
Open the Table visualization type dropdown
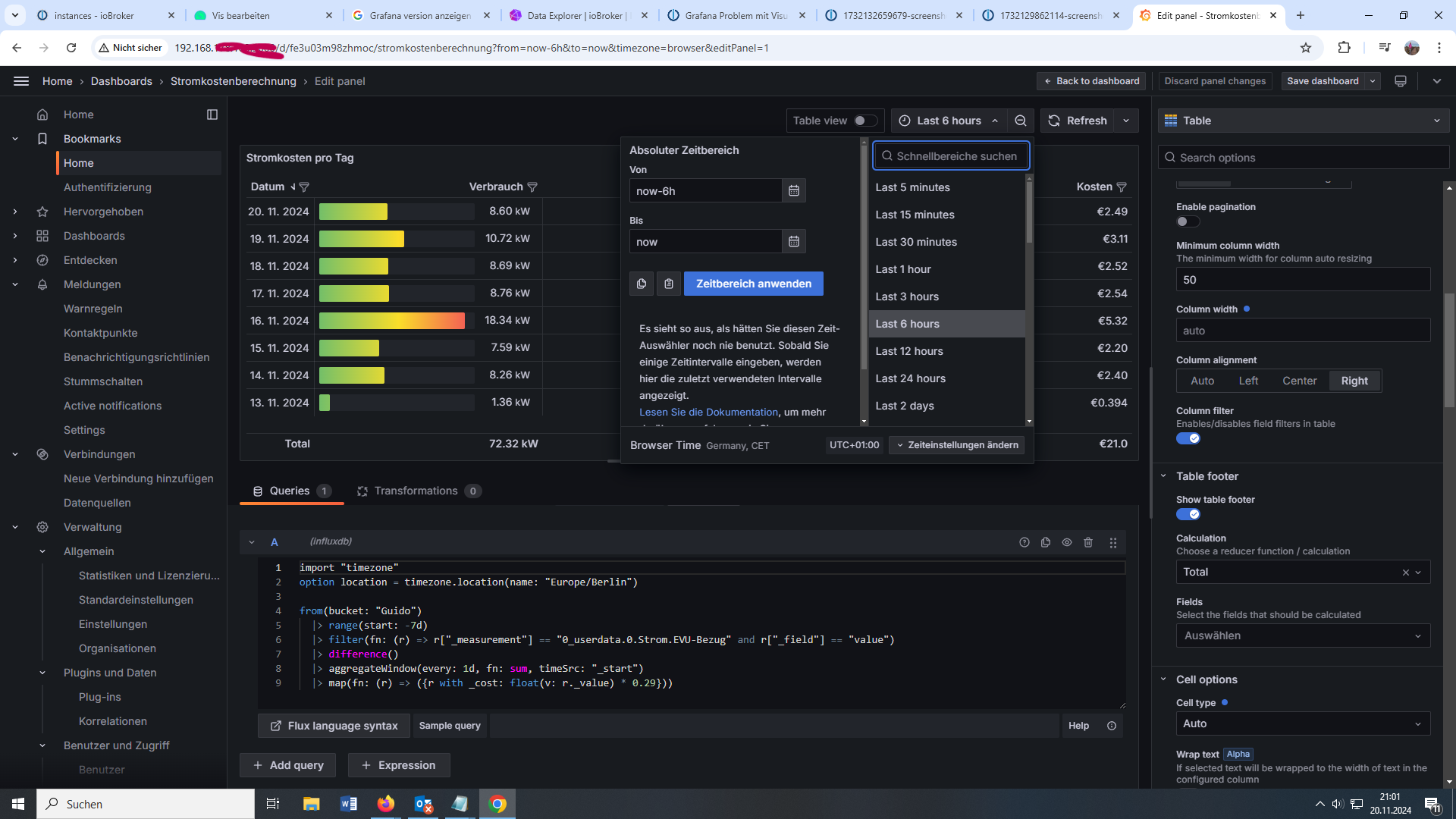click(1302, 121)
